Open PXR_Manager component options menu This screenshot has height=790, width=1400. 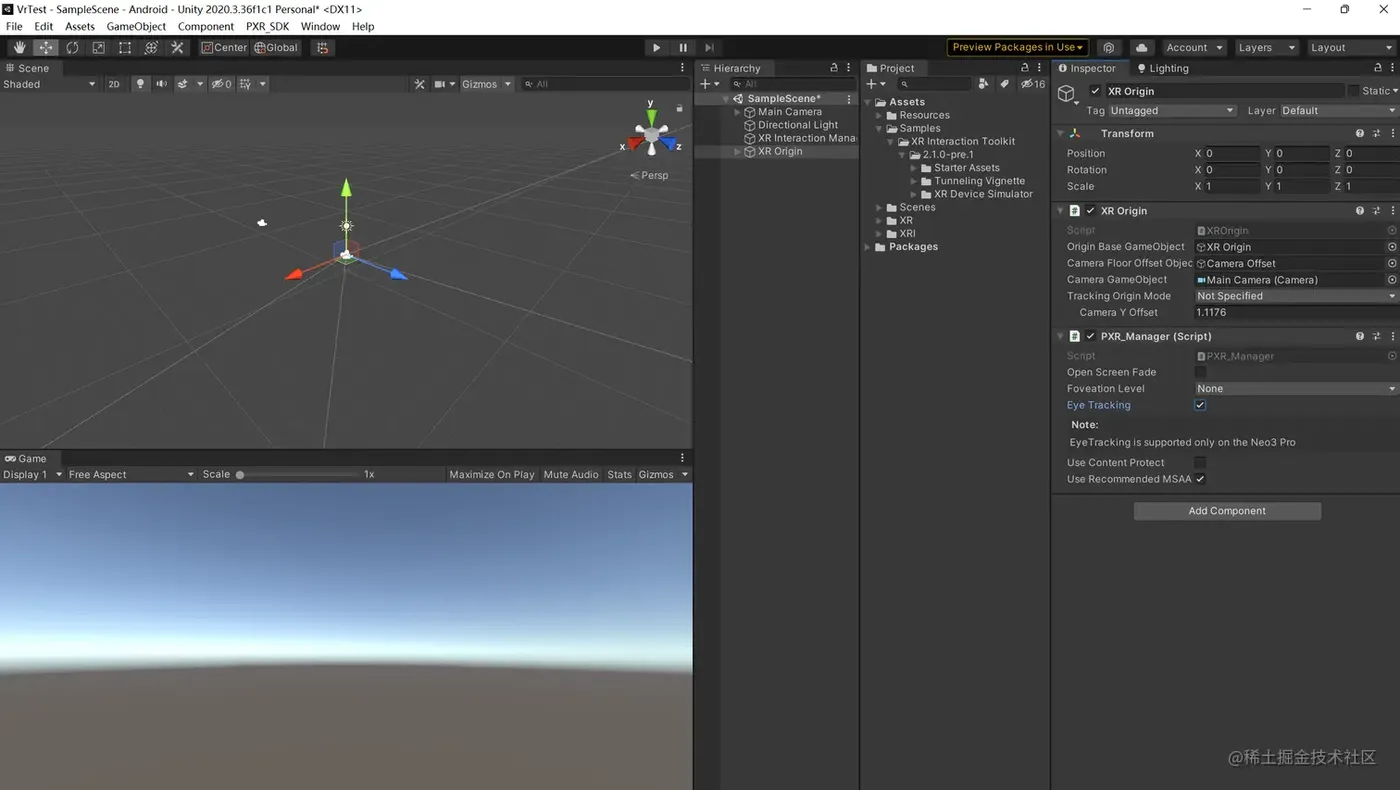pos(1393,336)
